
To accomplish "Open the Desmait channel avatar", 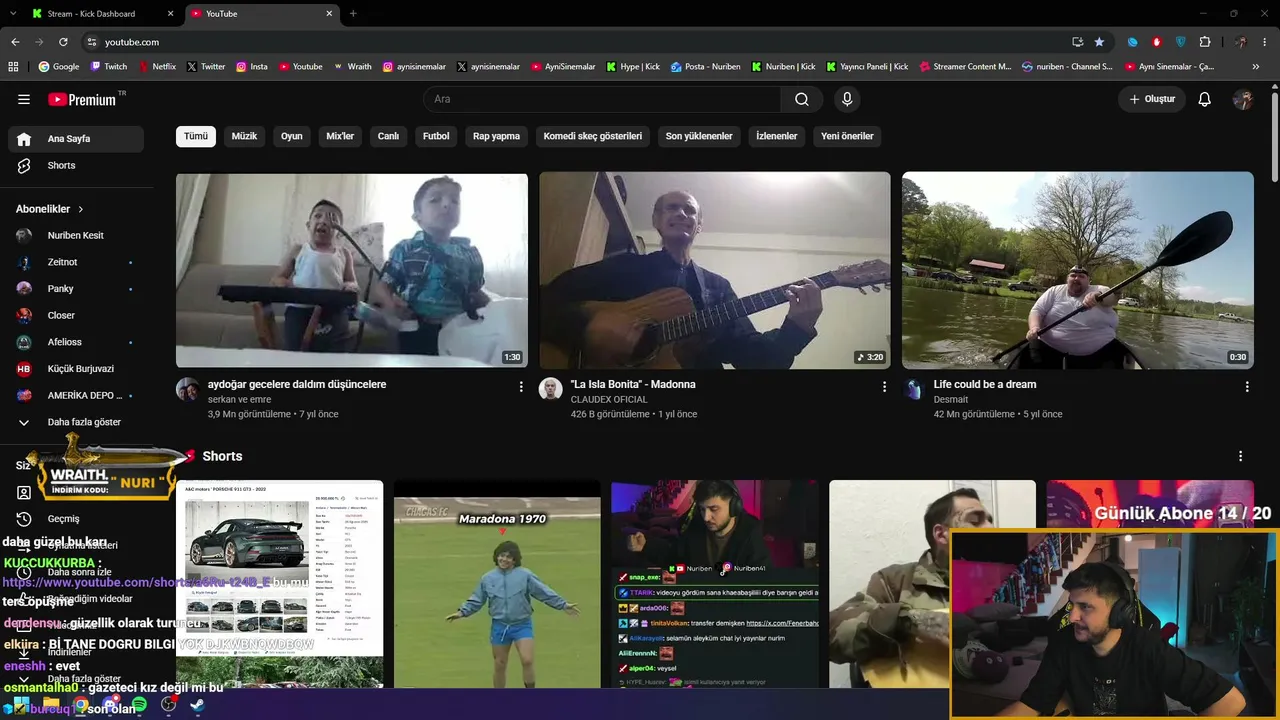I will (914, 389).
